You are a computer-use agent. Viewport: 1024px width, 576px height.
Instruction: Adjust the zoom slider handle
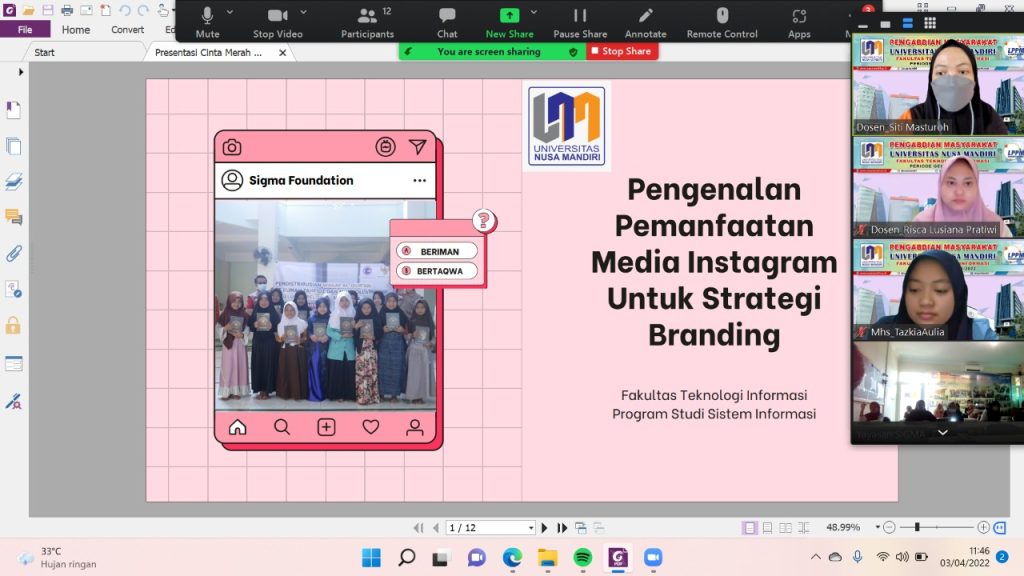(x=917, y=527)
